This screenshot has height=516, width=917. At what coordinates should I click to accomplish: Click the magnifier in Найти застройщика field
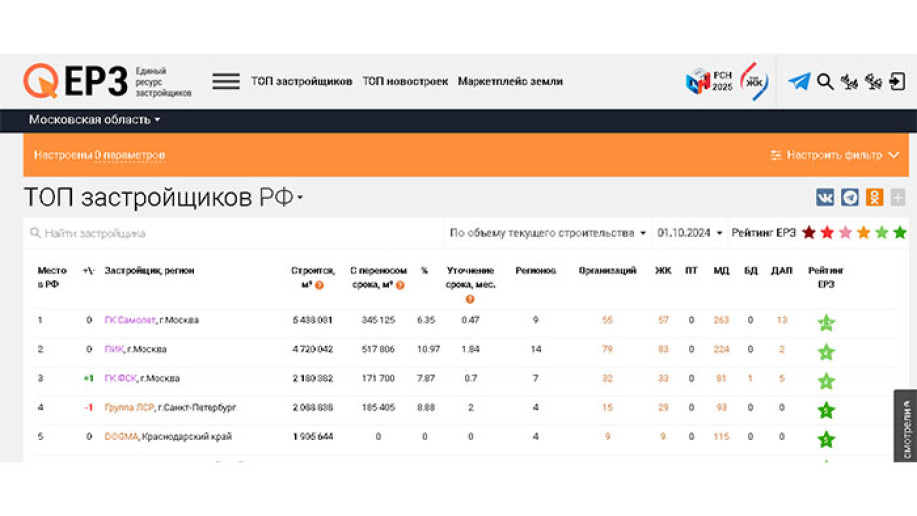(x=35, y=233)
